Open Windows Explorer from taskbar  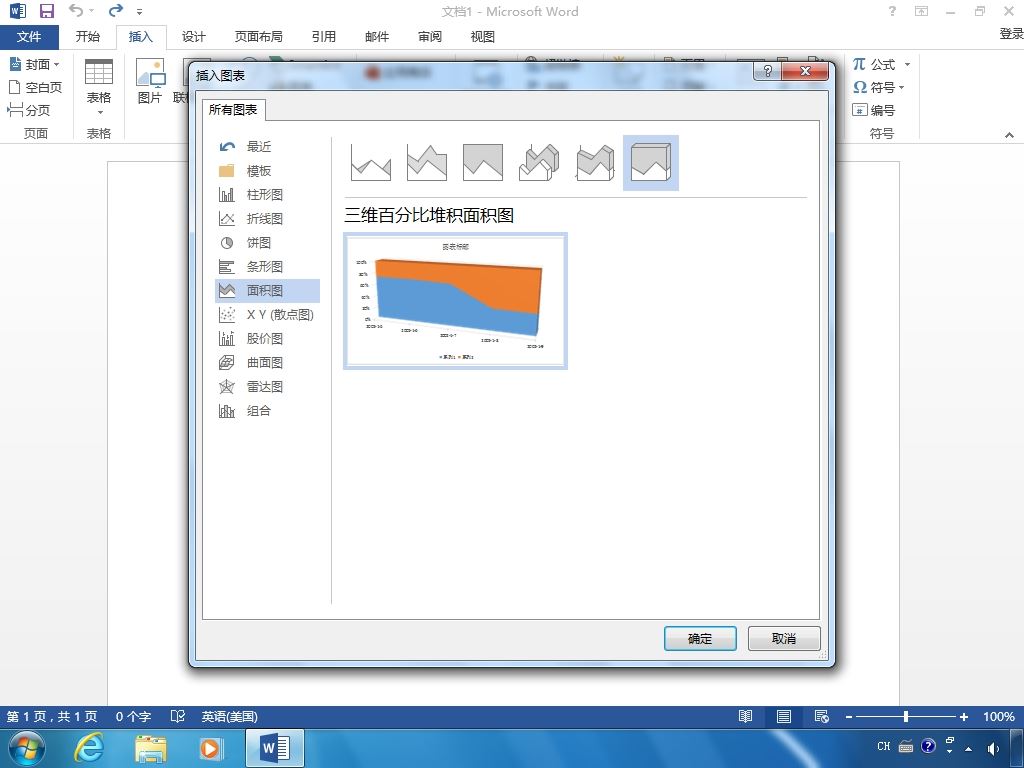(151, 748)
